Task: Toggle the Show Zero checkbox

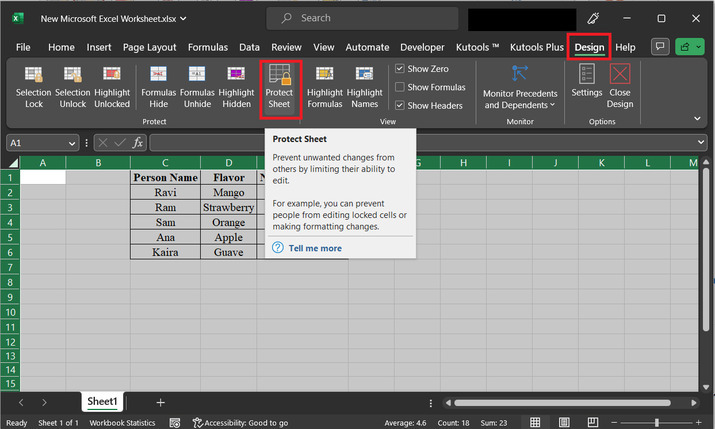Action: 400,69
